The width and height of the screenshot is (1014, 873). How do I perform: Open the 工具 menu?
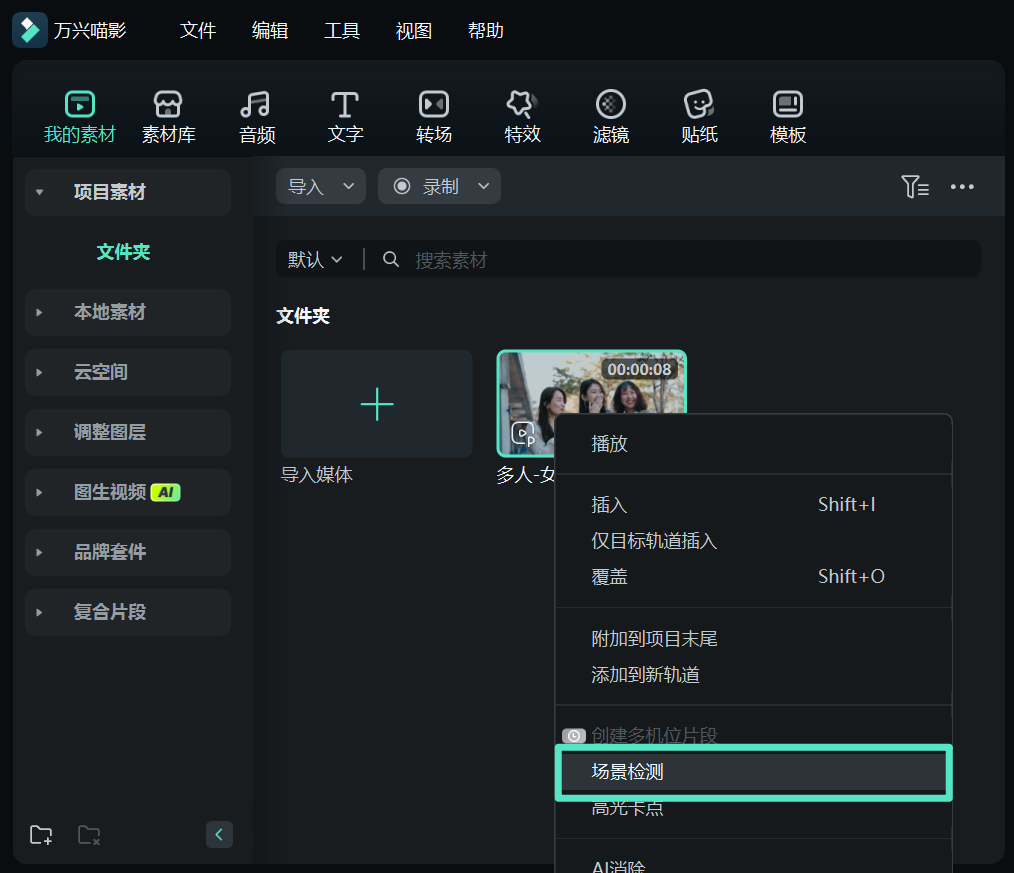(x=342, y=30)
